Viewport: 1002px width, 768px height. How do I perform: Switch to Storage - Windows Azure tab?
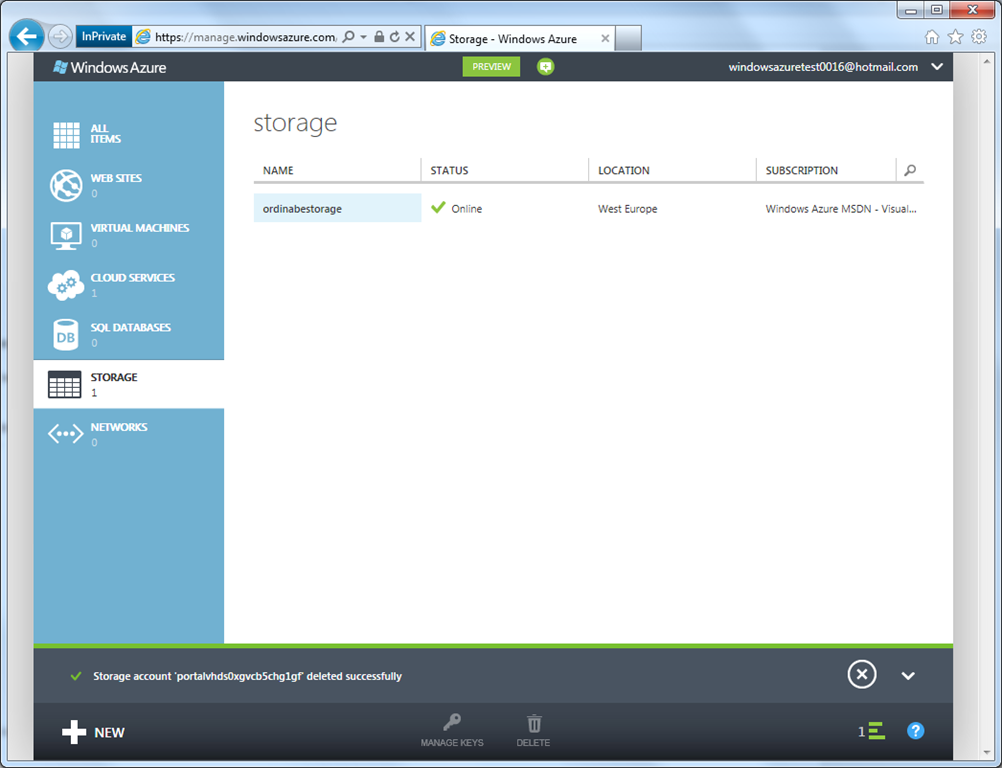(x=515, y=39)
